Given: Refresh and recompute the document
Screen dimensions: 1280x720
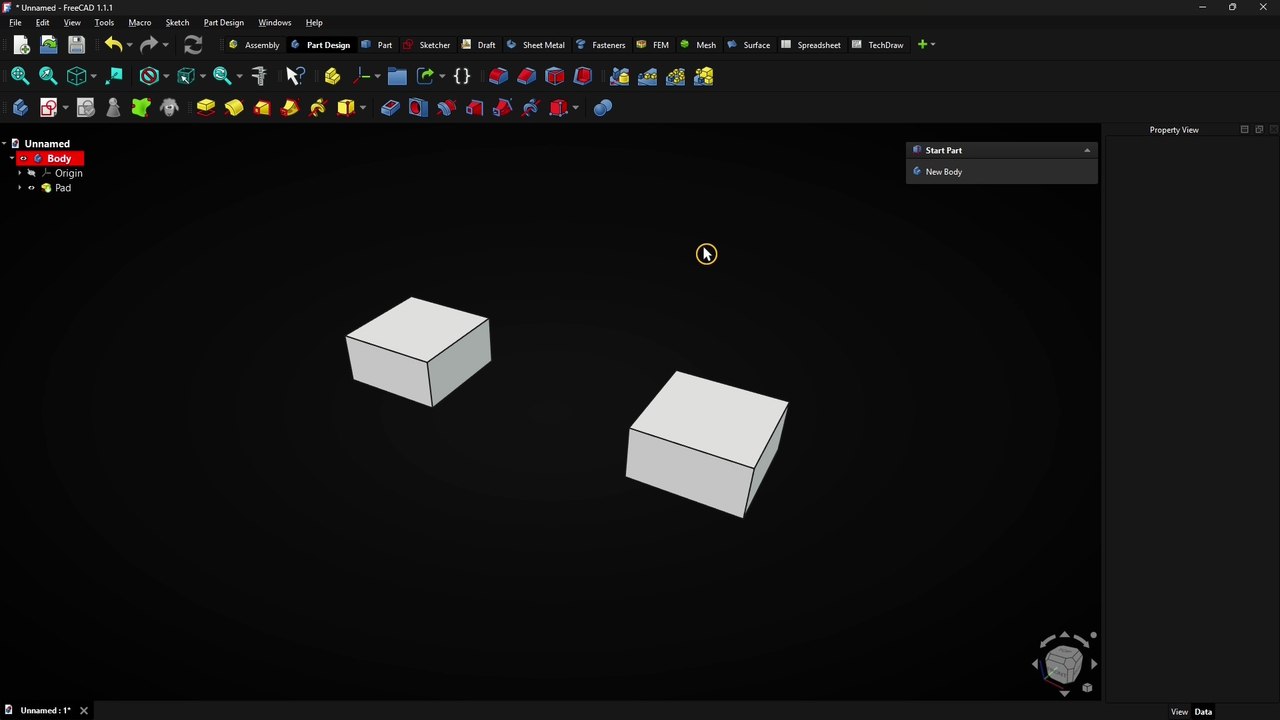Looking at the screenshot, I should click(193, 45).
